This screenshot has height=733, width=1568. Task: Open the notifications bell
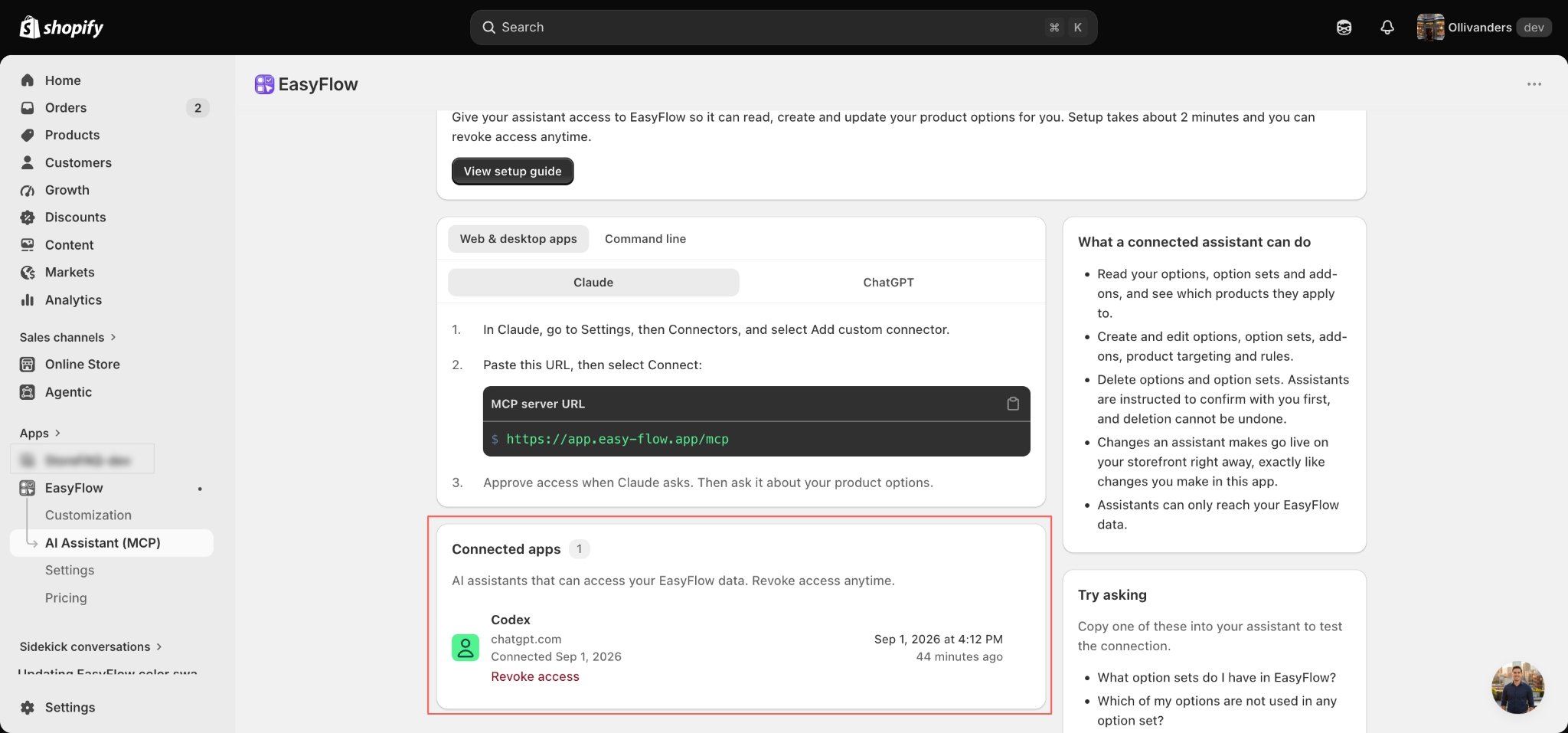[1387, 28]
